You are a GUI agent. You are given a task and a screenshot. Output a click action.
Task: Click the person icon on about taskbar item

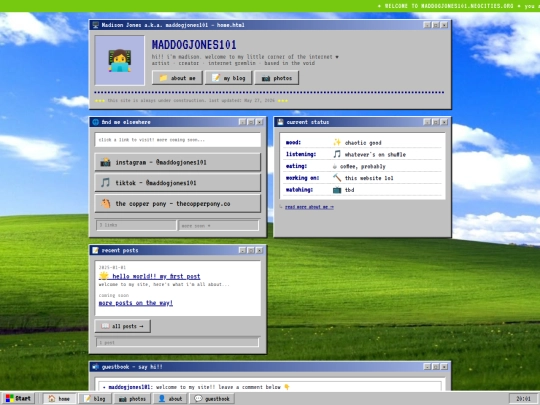(x=162, y=398)
